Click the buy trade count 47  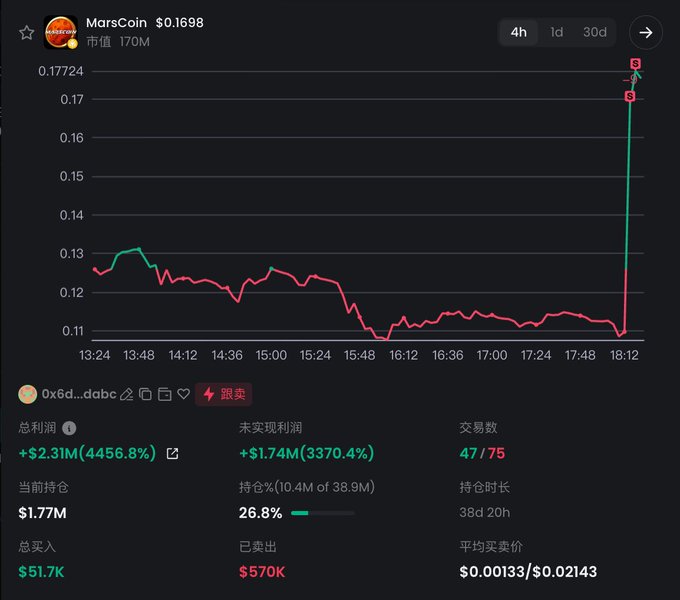(x=468, y=453)
